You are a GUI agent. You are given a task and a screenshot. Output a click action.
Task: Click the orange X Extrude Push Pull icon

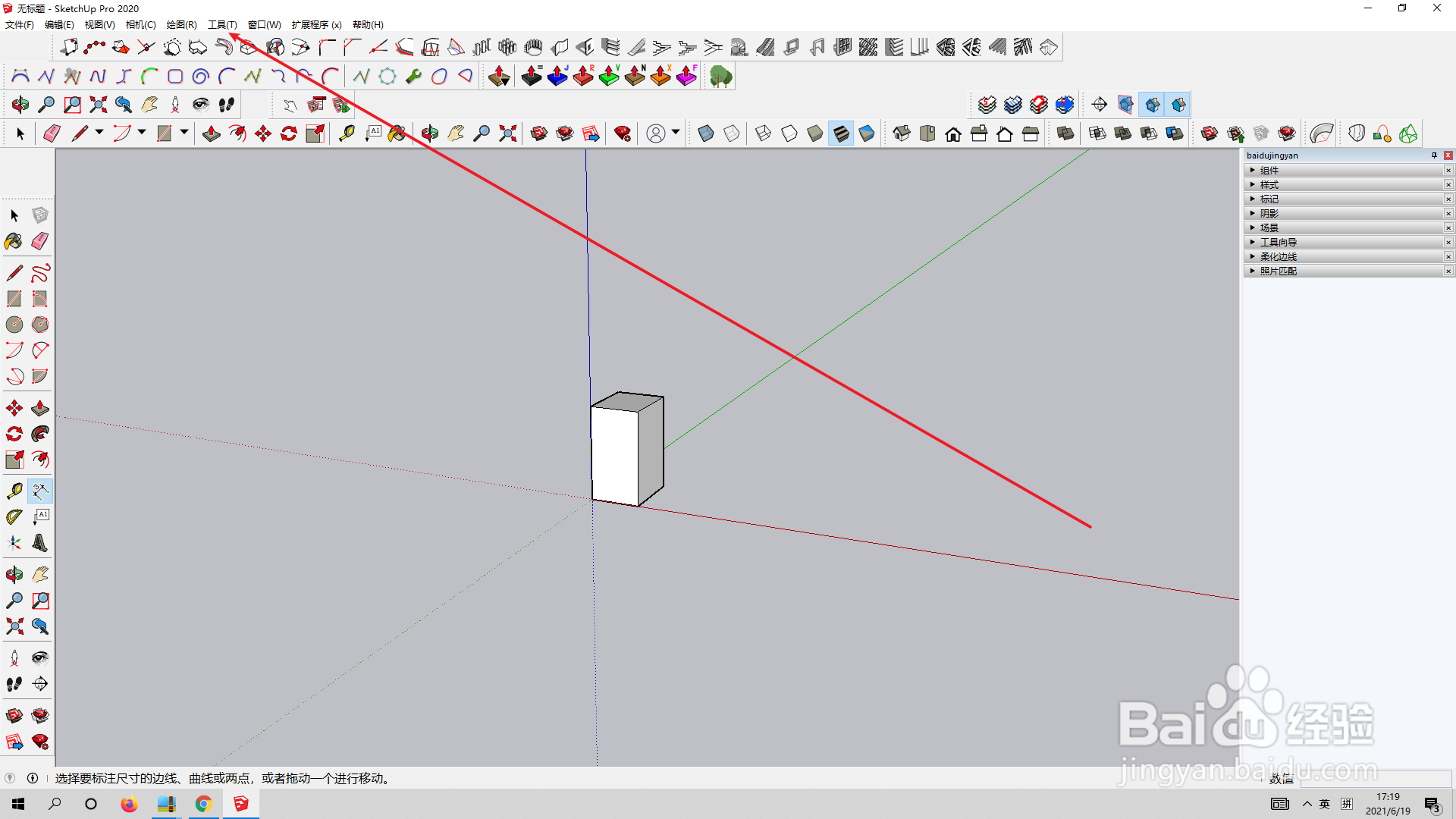[661, 76]
